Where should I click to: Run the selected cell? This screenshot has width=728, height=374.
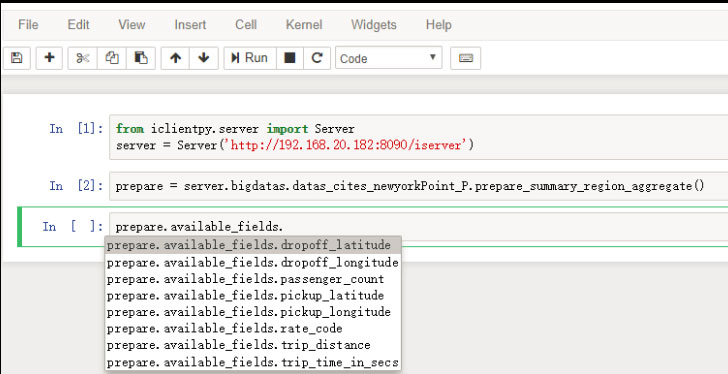[250, 58]
